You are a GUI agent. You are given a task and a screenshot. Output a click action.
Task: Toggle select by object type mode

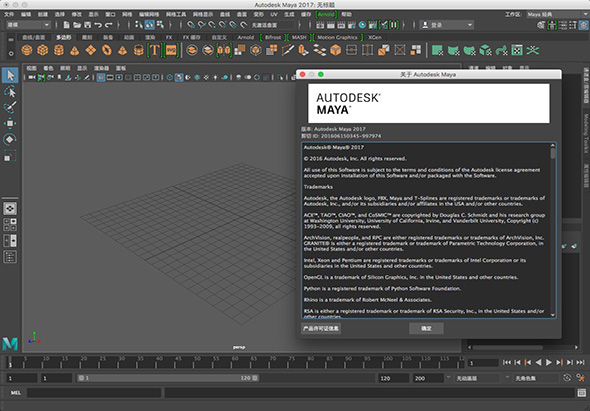tap(149, 25)
